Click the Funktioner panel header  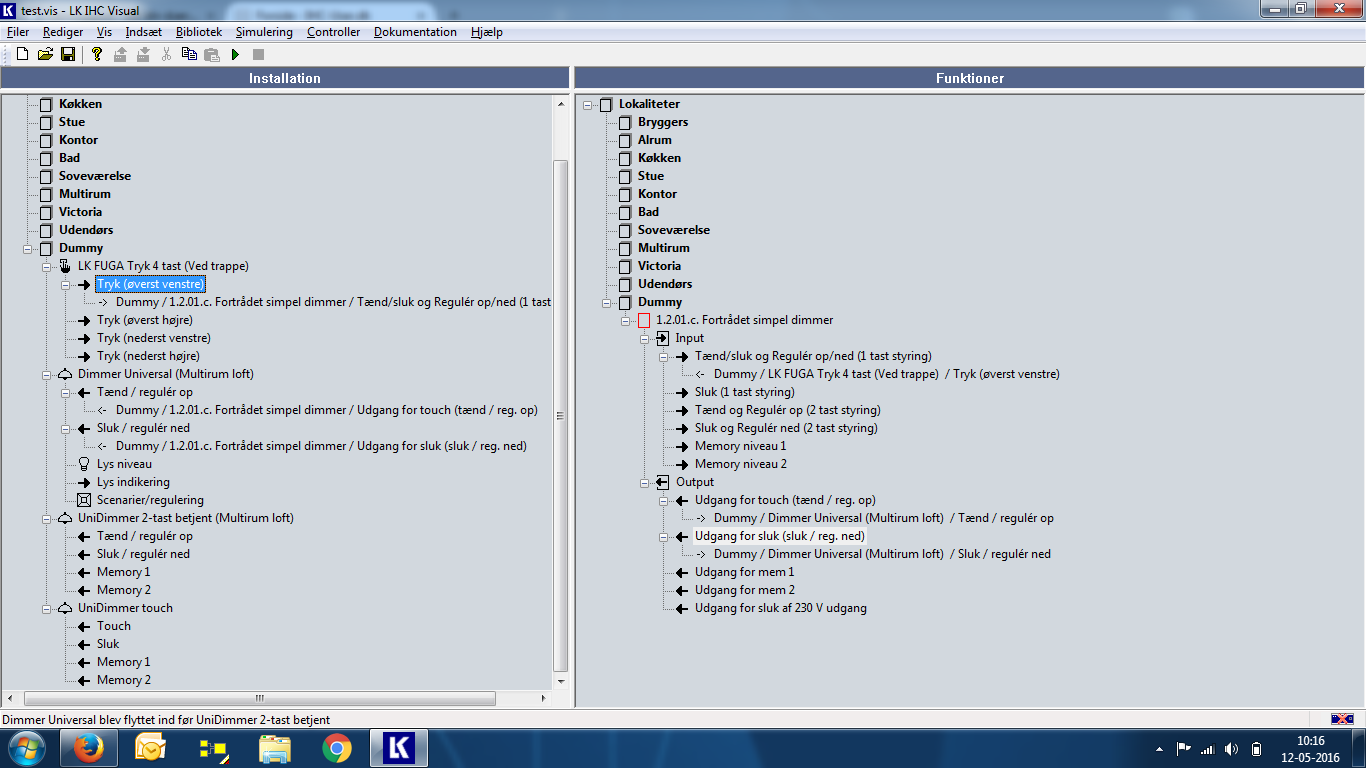pos(970,78)
